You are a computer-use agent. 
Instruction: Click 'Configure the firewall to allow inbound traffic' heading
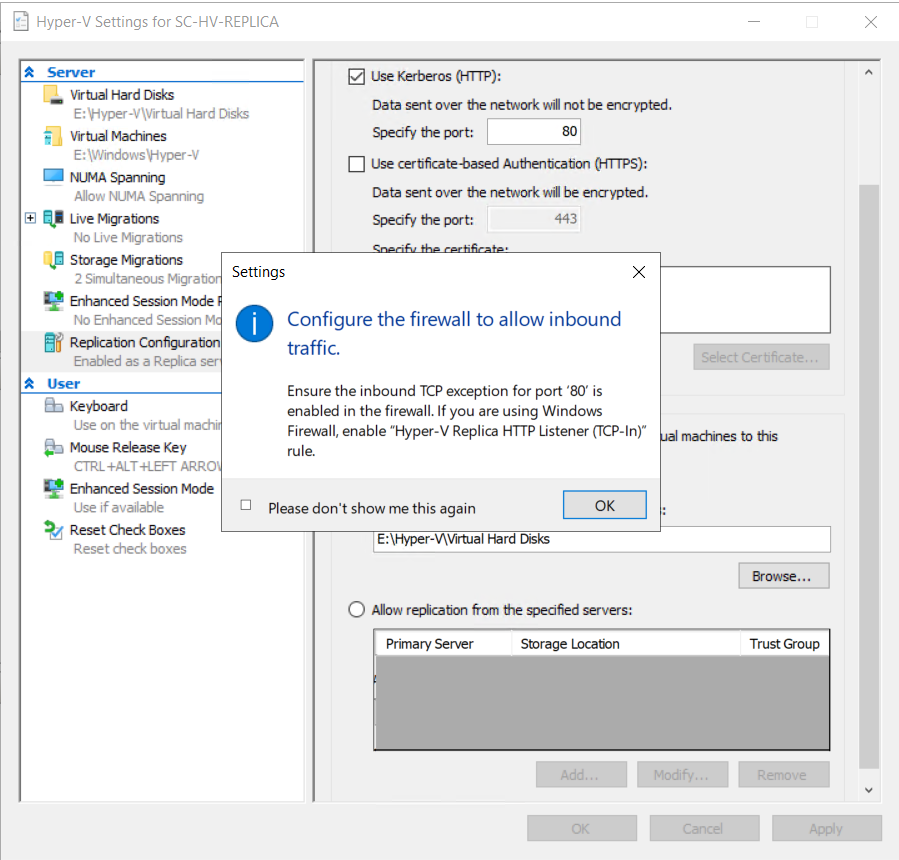tap(454, 333)
